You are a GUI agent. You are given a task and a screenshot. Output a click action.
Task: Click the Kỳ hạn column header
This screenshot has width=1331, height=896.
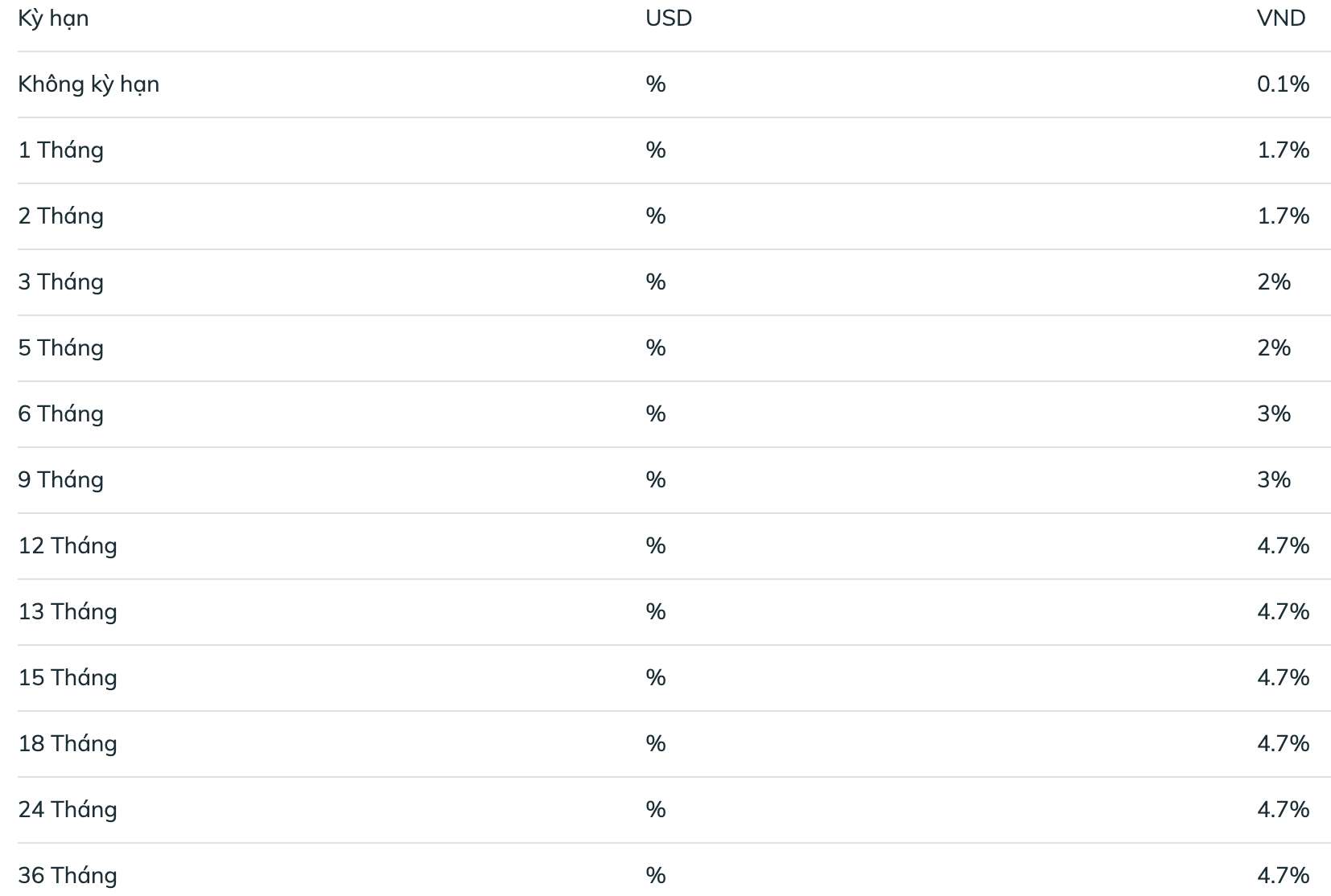pyautogui.click(x=53, y=18)
